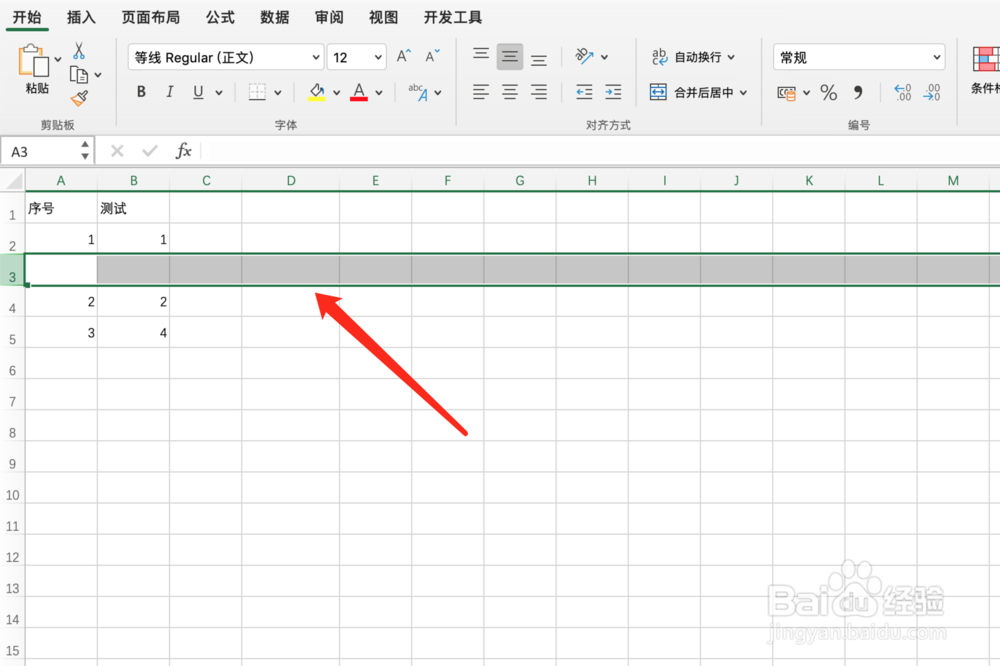Apply italic formatting
Screen dimensions: 1000x666
[x=170, y=92]
